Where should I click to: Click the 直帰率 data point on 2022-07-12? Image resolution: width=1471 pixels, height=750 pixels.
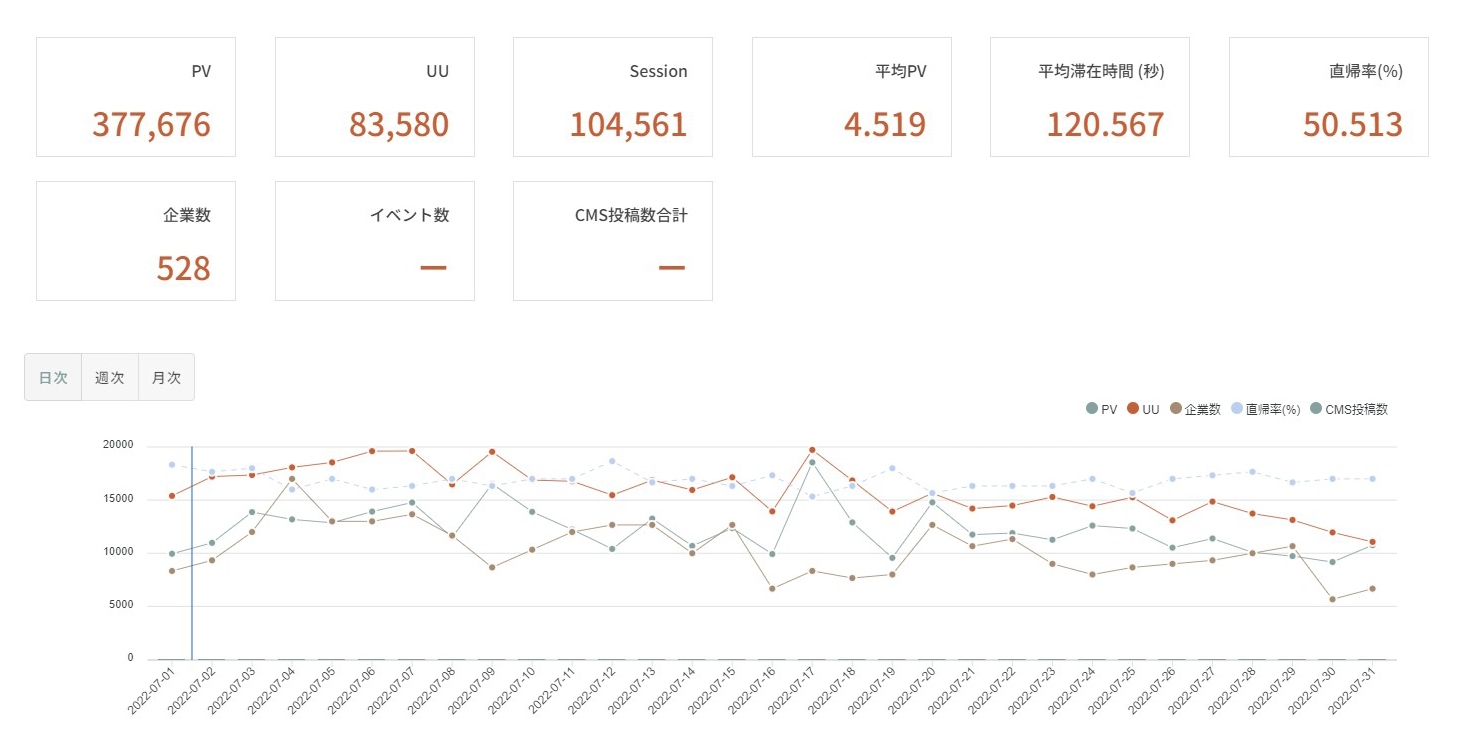[x=612, y=461]
